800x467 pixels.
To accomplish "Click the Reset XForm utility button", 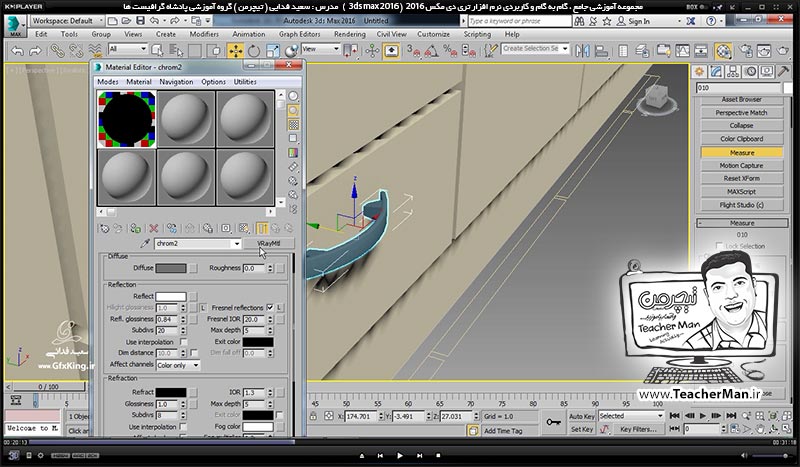I will coord(741,179).
